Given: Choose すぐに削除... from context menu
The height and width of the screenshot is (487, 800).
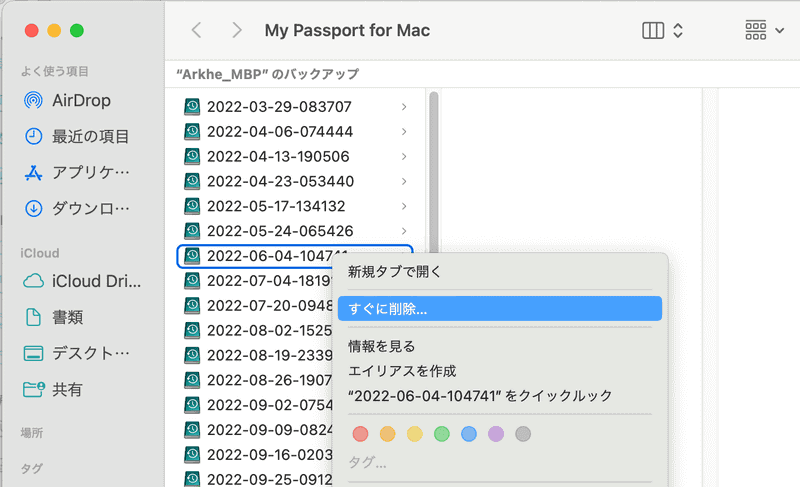Looking at the screenshot, I should 500,309.
